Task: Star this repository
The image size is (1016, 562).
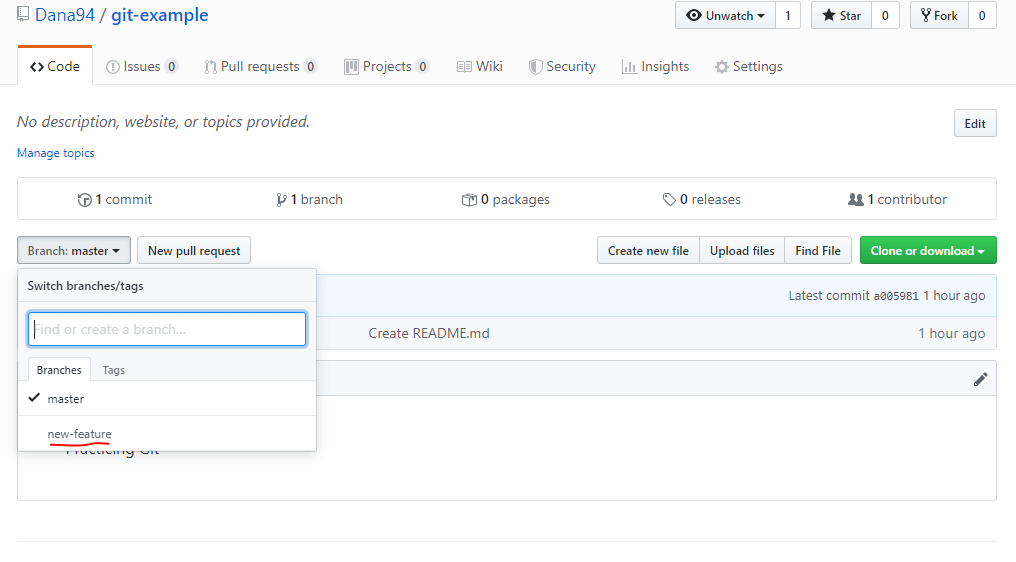Action: [x=841, y=16]
